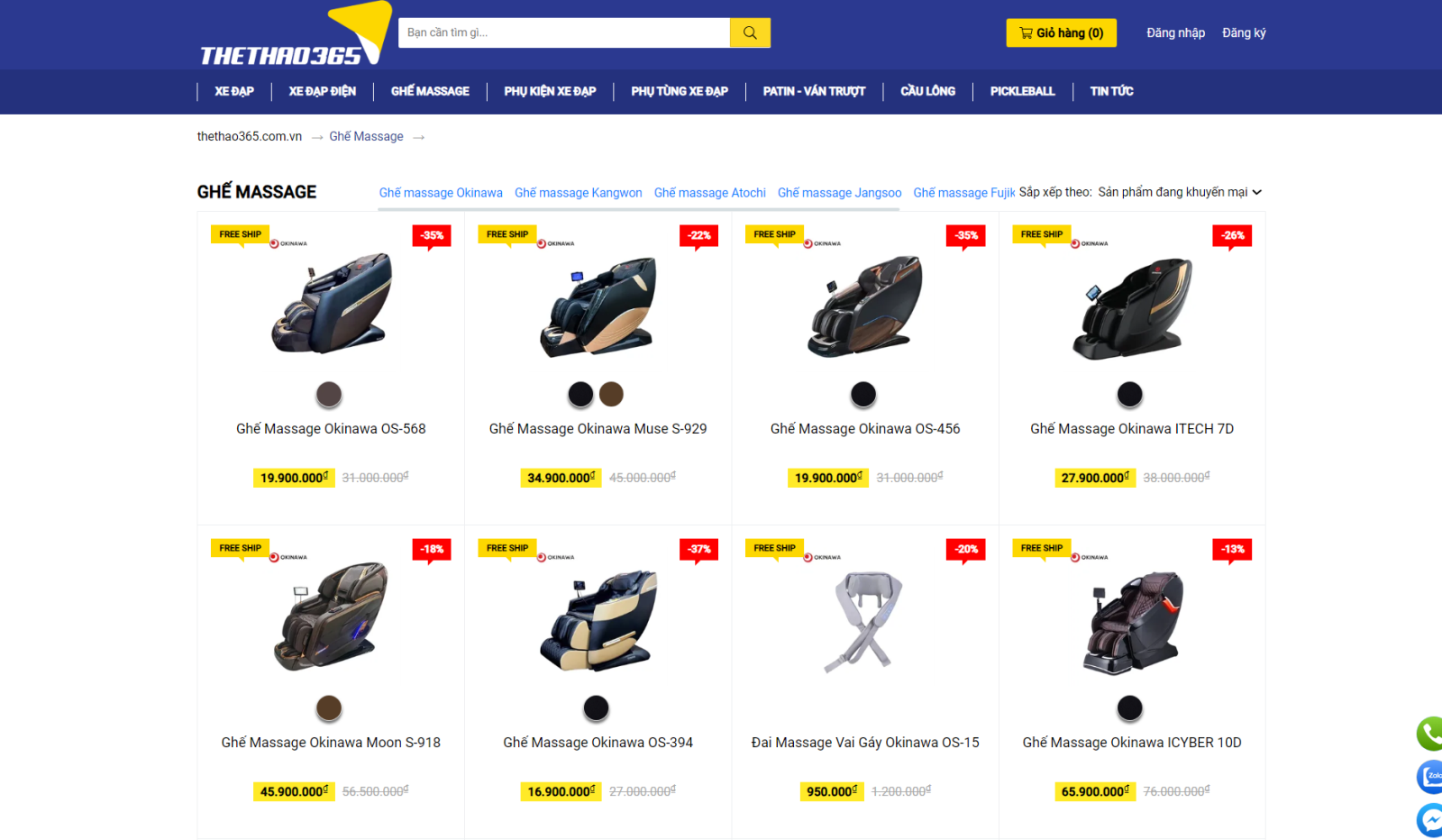Image resolution: width=1442 pixels, height=840 pixels.
Task: Click the TheThao365 logo
Action: tap(296, 34)
